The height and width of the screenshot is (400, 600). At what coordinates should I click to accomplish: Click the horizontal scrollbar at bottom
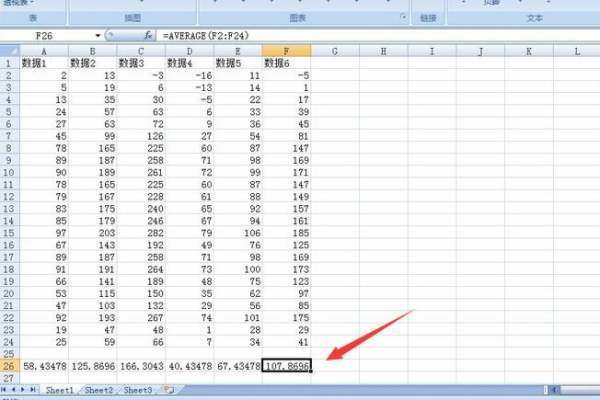coord(574,390)
